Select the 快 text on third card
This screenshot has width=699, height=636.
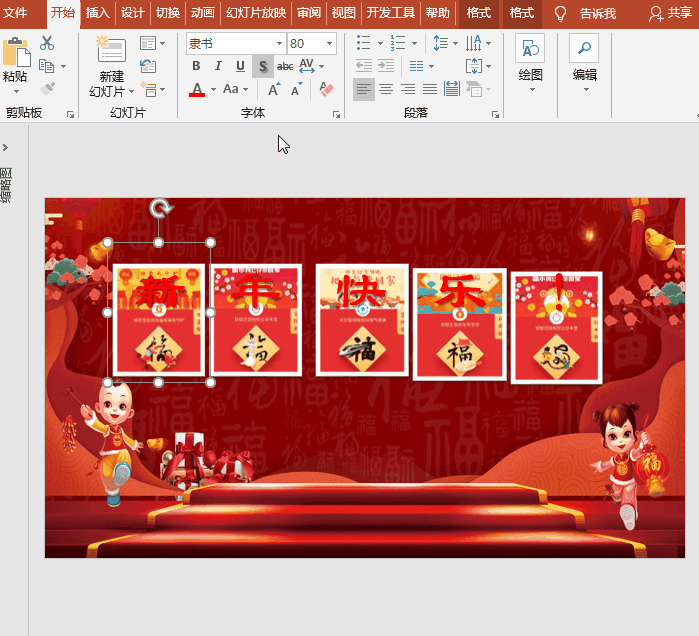pos(360,291)
